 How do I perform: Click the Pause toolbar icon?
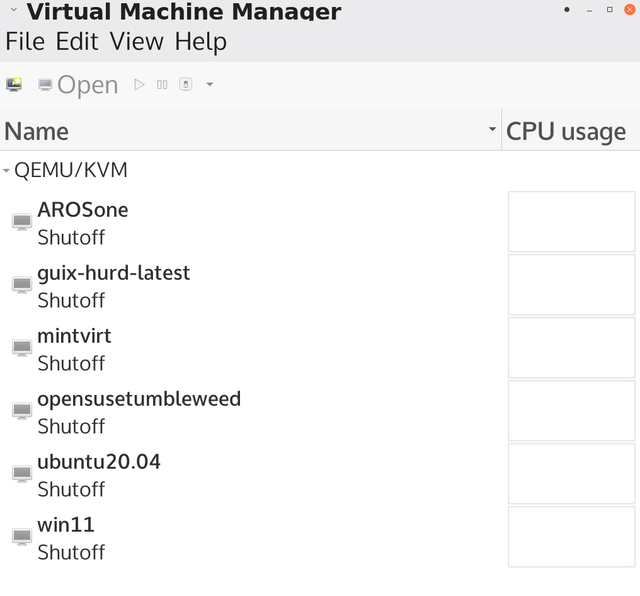click(x=162, y=85)
